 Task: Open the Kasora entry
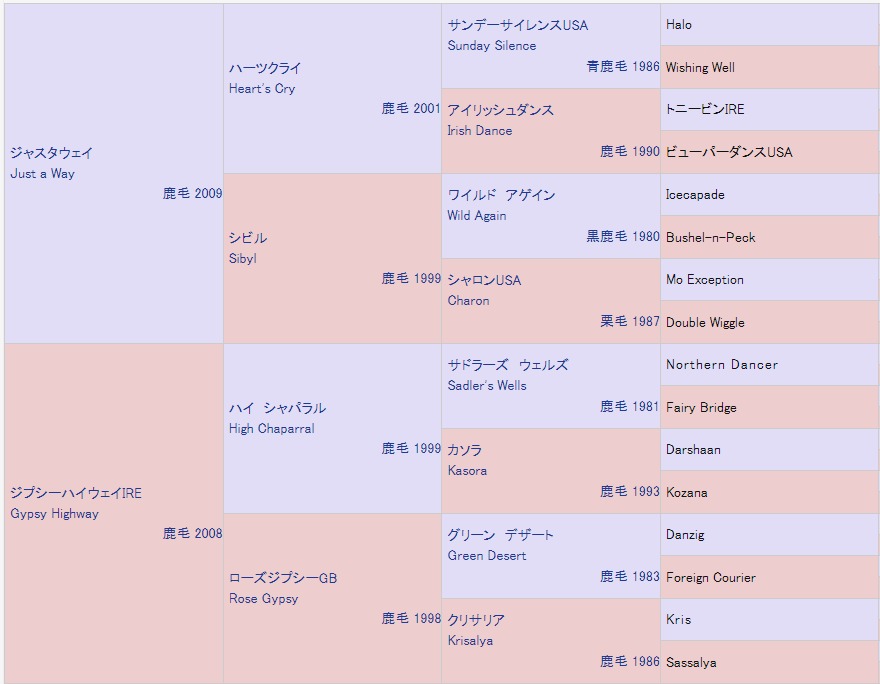465,450
